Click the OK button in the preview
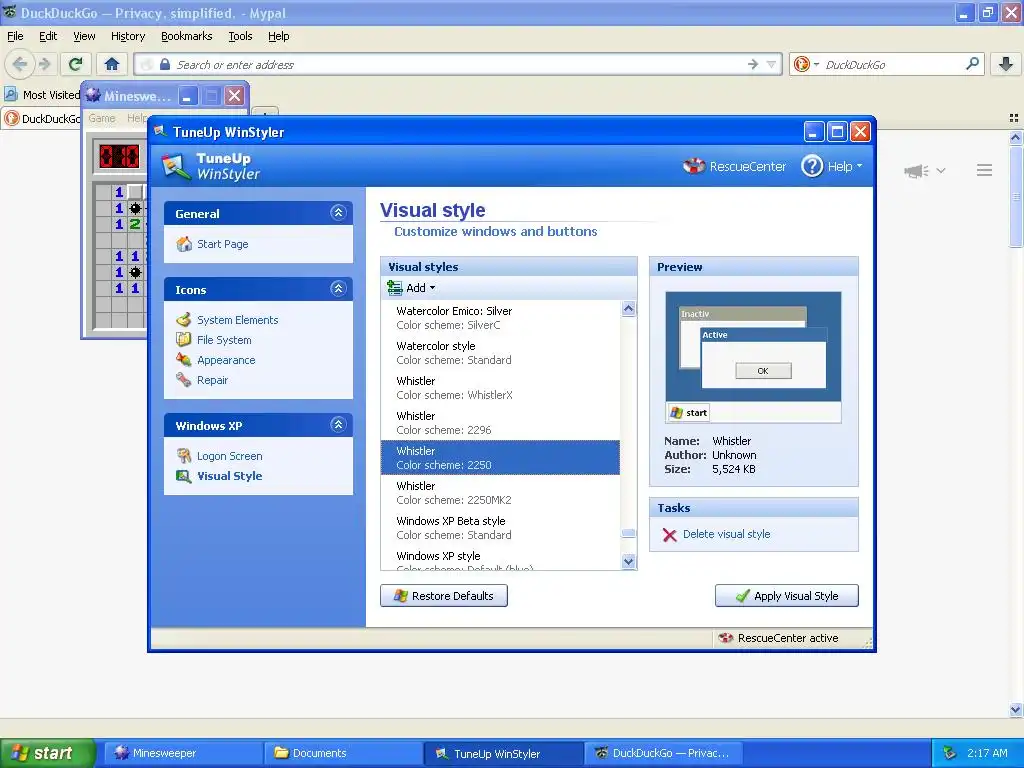The image size is (1024, 768). (763, 371)
